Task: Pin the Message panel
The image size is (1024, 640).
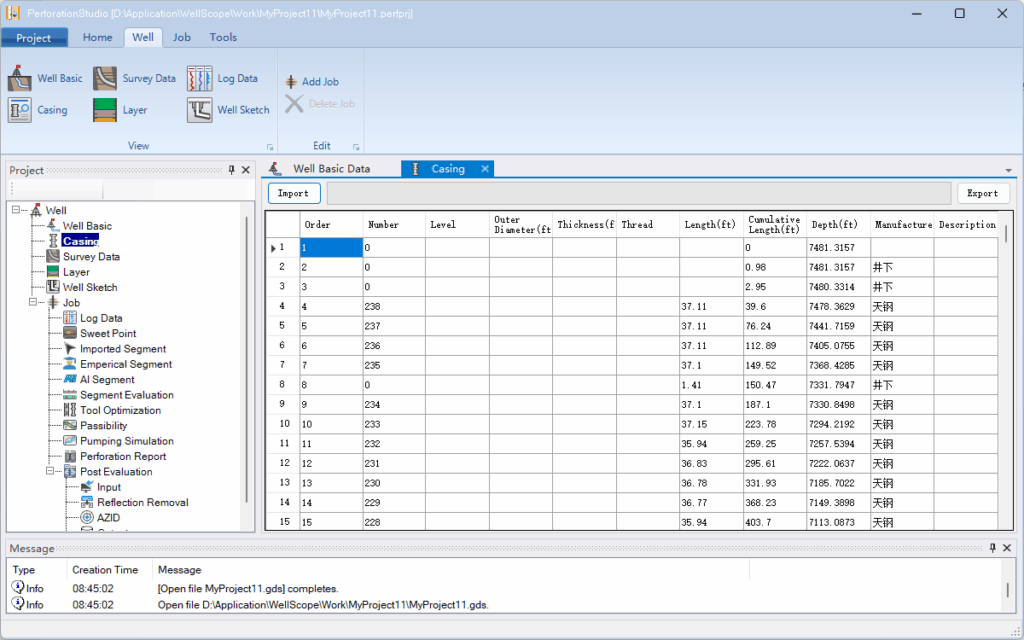Action: (x=993, y=548)
